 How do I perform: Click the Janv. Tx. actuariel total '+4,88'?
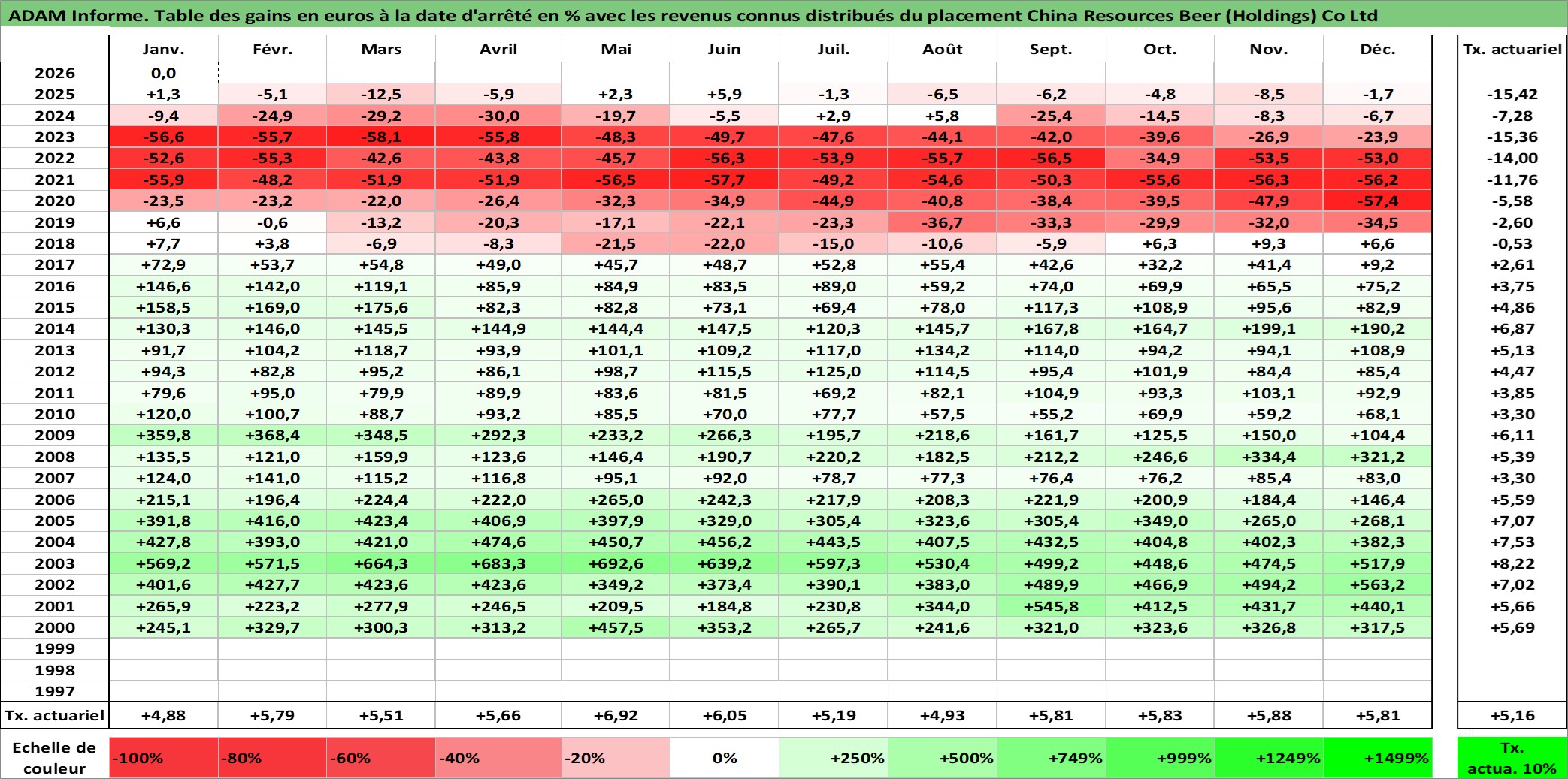163,715
